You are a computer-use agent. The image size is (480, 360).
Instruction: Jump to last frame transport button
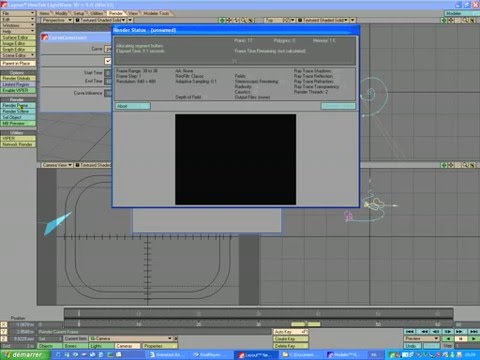pos(474,332)
